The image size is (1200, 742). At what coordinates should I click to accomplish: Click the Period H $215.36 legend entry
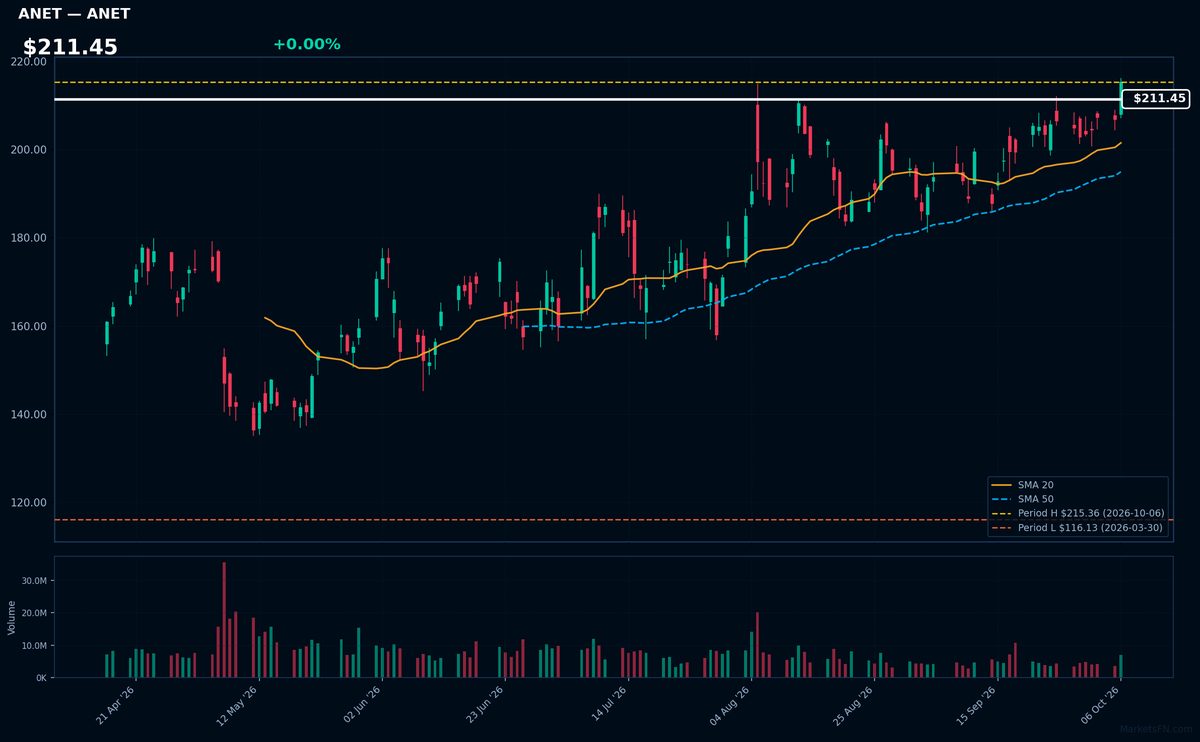coord(1078,513)
